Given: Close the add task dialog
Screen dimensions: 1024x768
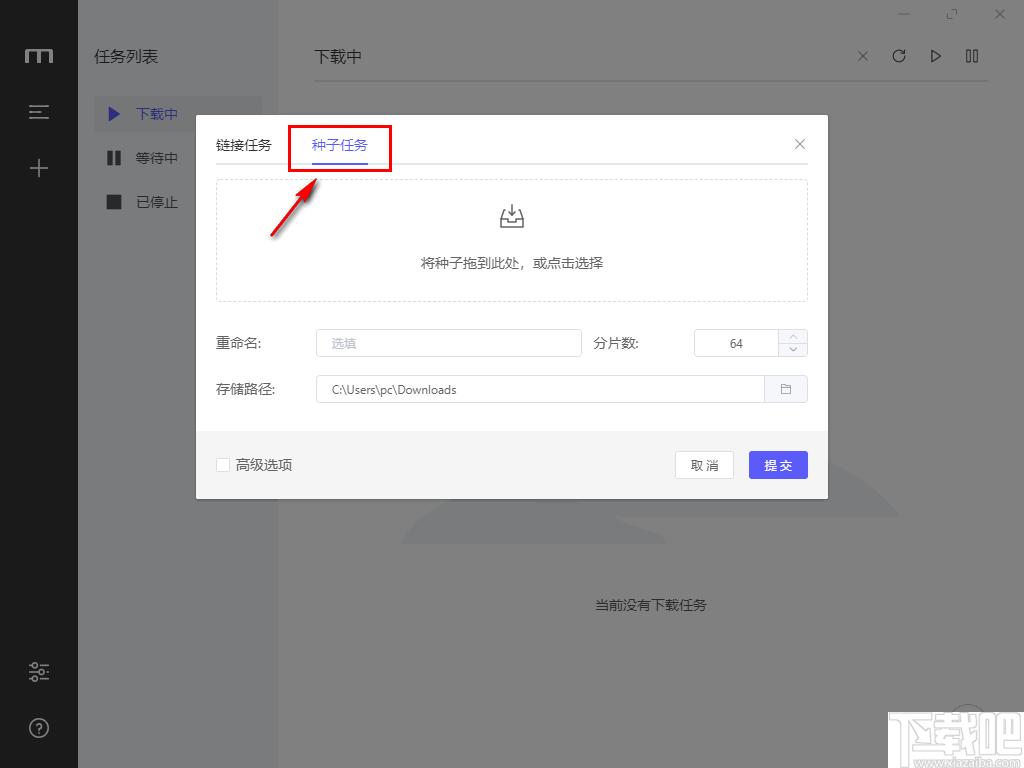Looking at the screenshot, I should click(799, 144).
